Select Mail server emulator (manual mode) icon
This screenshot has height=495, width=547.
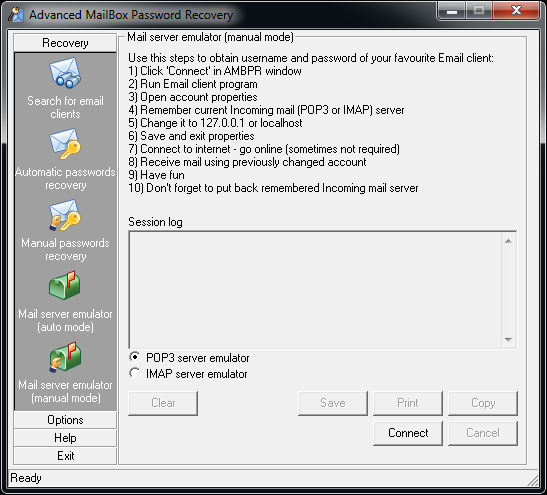[65, 357]
